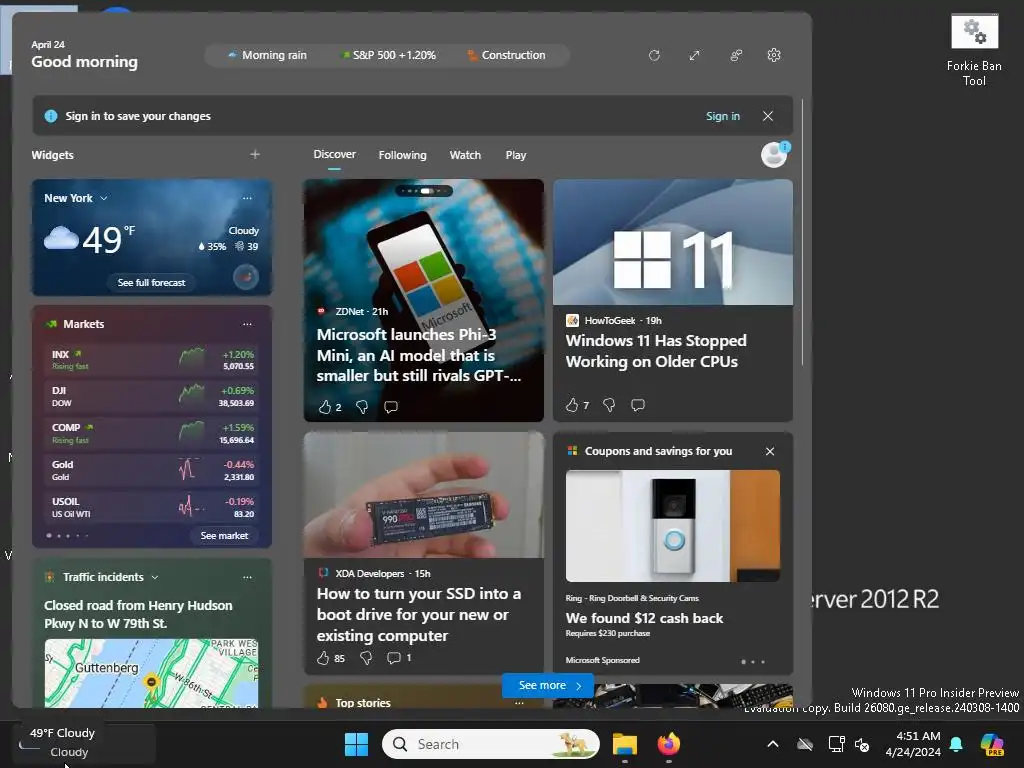The image size is (1024, 768).
Task: Open the account and share icon beside the settings gear
Action: tap(735, 56)
